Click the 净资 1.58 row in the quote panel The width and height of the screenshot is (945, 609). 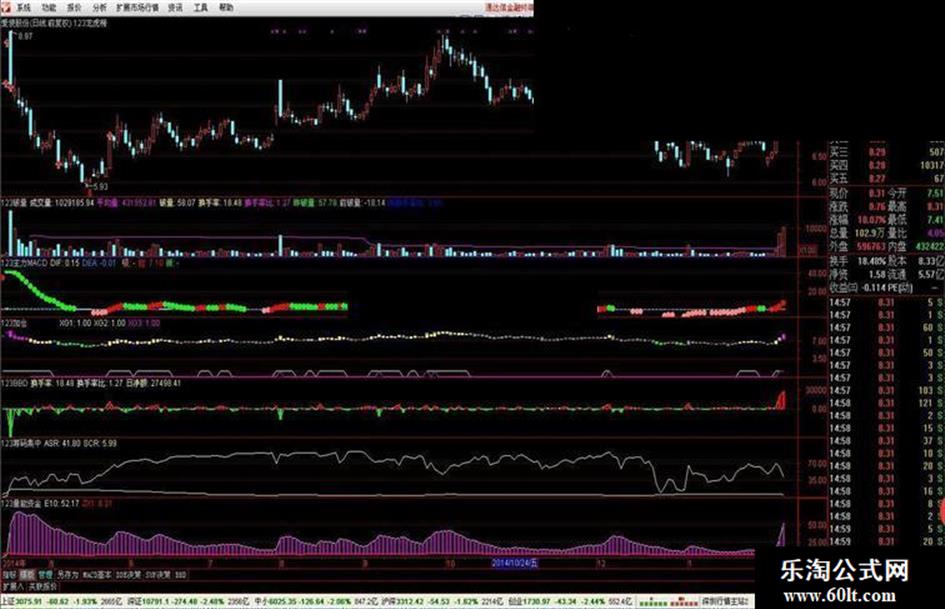click(x=858, y=274)
